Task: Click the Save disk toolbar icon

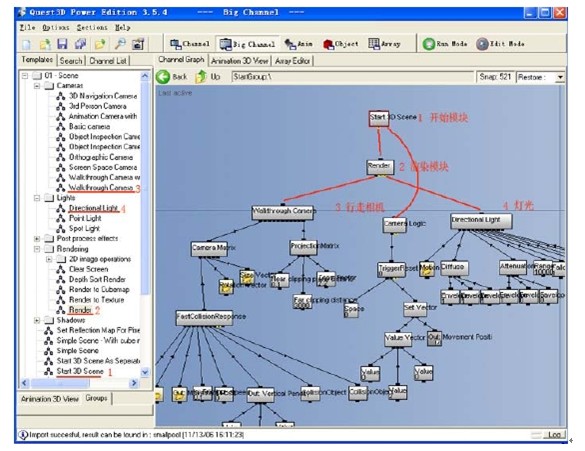Action: (x=62, y=44)
